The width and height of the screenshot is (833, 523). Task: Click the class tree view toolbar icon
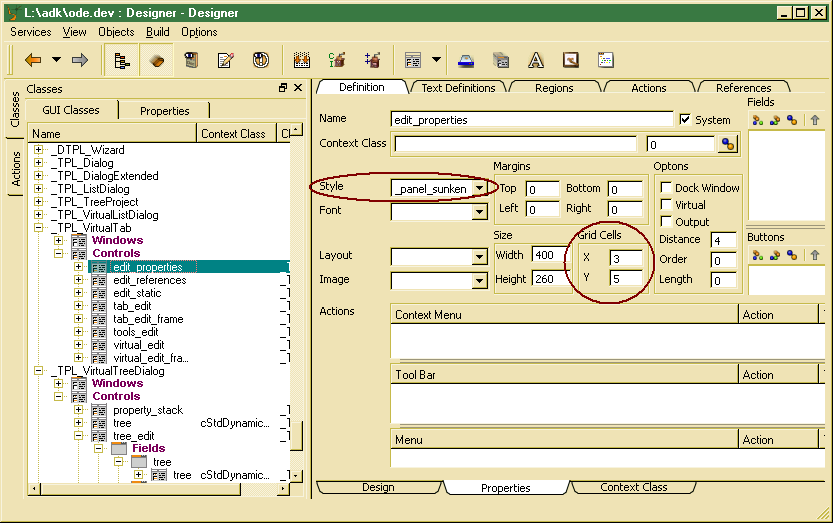[123, 60]
